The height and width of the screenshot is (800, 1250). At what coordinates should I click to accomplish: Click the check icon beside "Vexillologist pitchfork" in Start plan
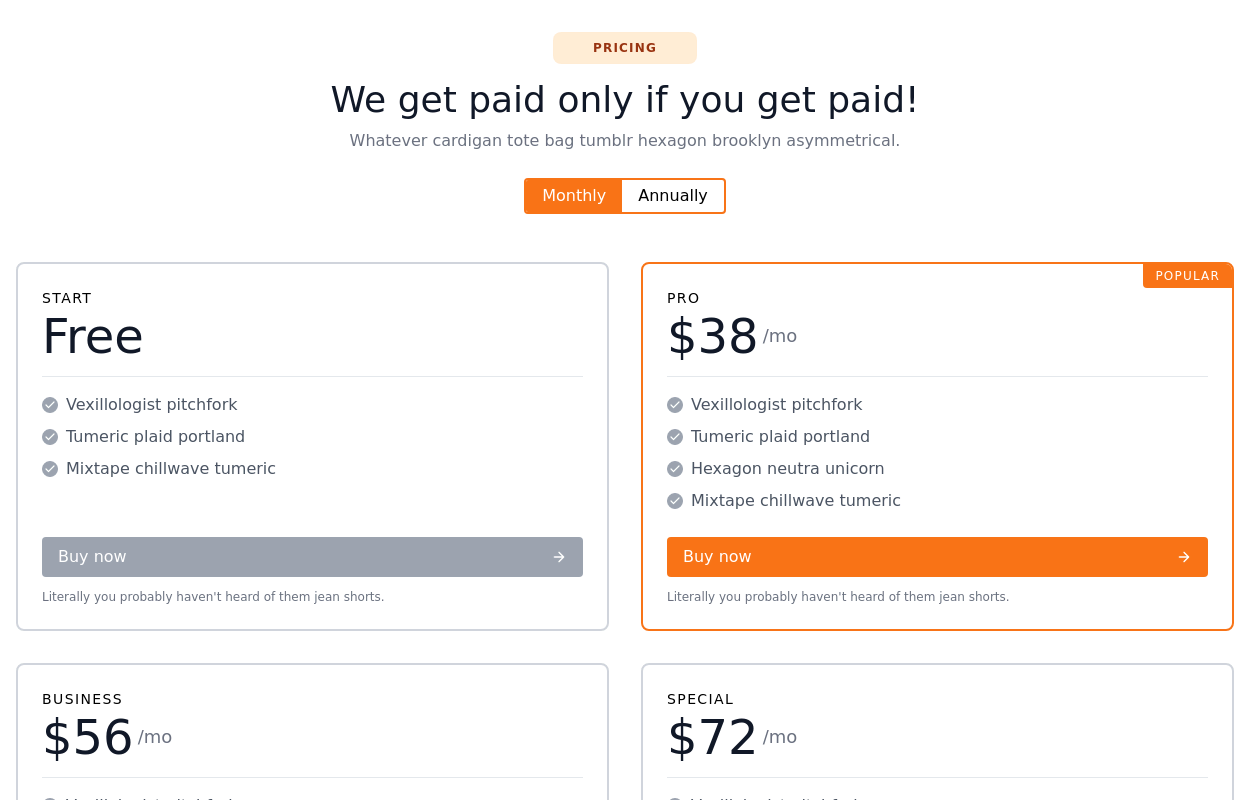pyautogui.click(x=50, y=405)
